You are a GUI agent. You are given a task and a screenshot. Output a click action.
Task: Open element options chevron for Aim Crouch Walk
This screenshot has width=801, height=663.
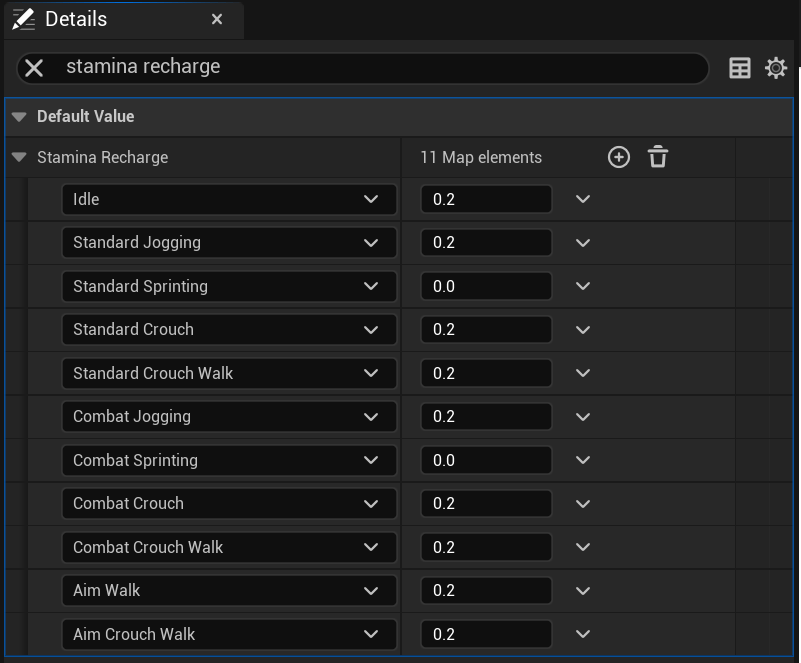[x=583, y=634]
